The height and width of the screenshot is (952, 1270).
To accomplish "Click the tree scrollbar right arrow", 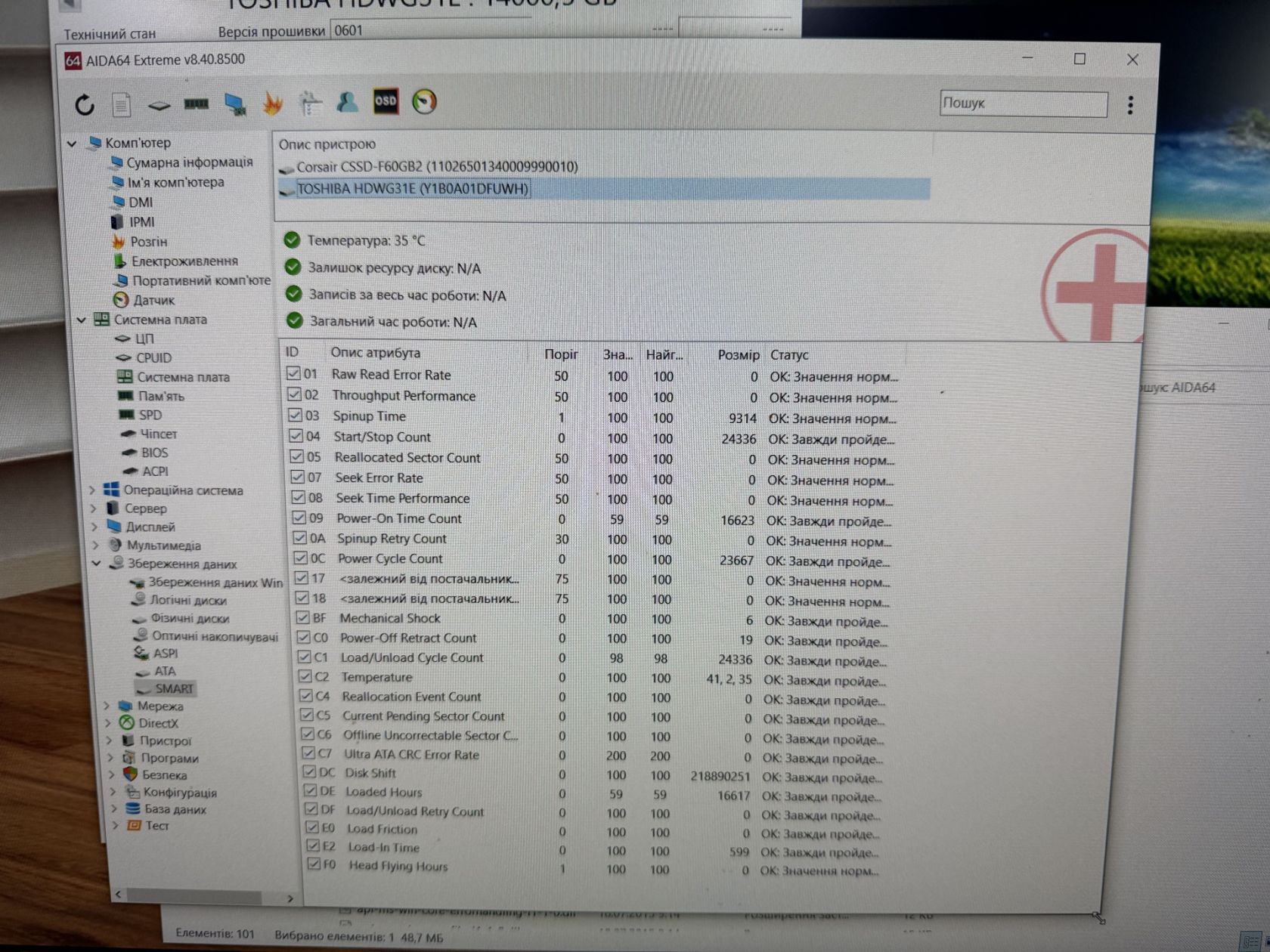I will (x=290, y=898).
